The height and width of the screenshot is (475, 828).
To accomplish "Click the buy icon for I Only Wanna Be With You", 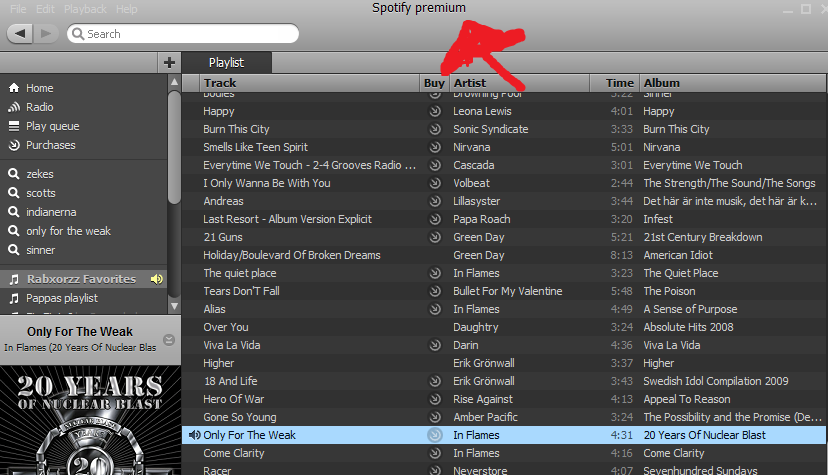I will pos(435,183).
